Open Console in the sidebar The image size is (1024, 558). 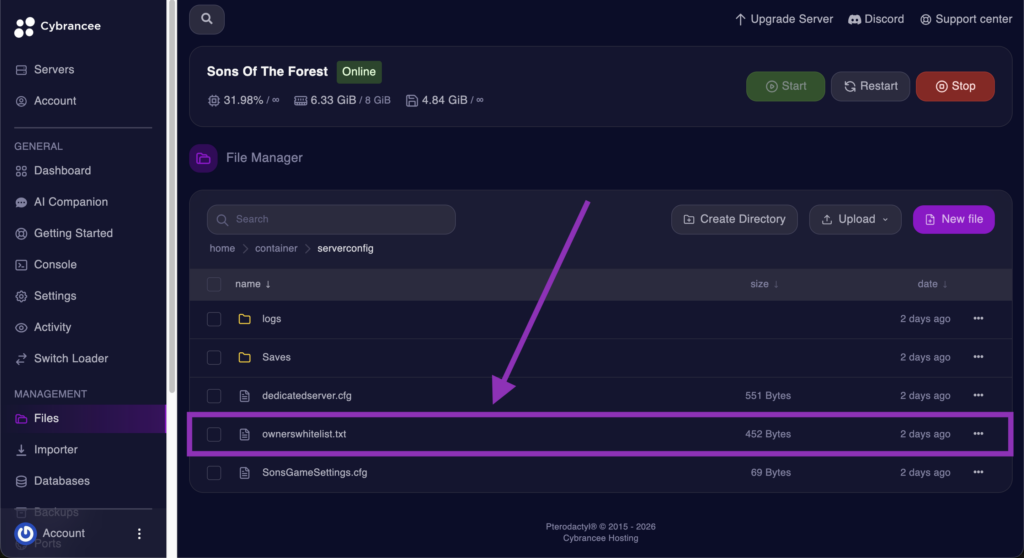coord(55,265)
